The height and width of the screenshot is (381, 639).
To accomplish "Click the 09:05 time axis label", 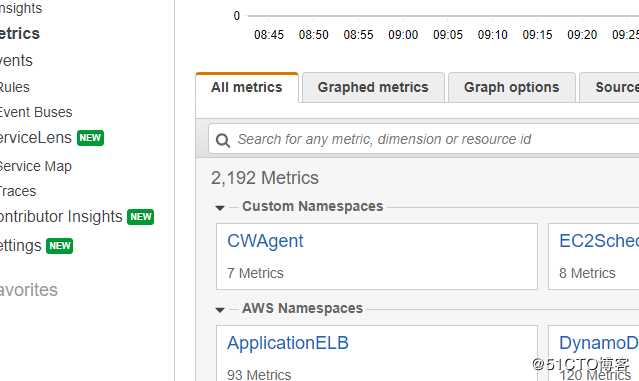I will tap(448, 35).
